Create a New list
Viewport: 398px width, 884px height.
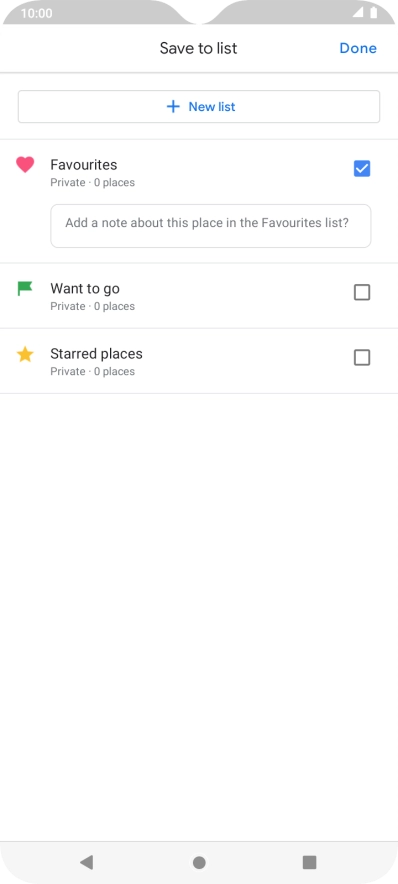199,107
